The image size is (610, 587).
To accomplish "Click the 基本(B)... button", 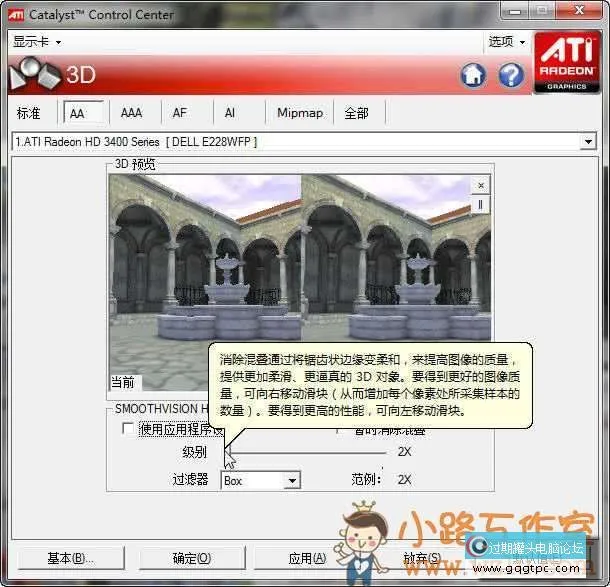I will [71, 558].
